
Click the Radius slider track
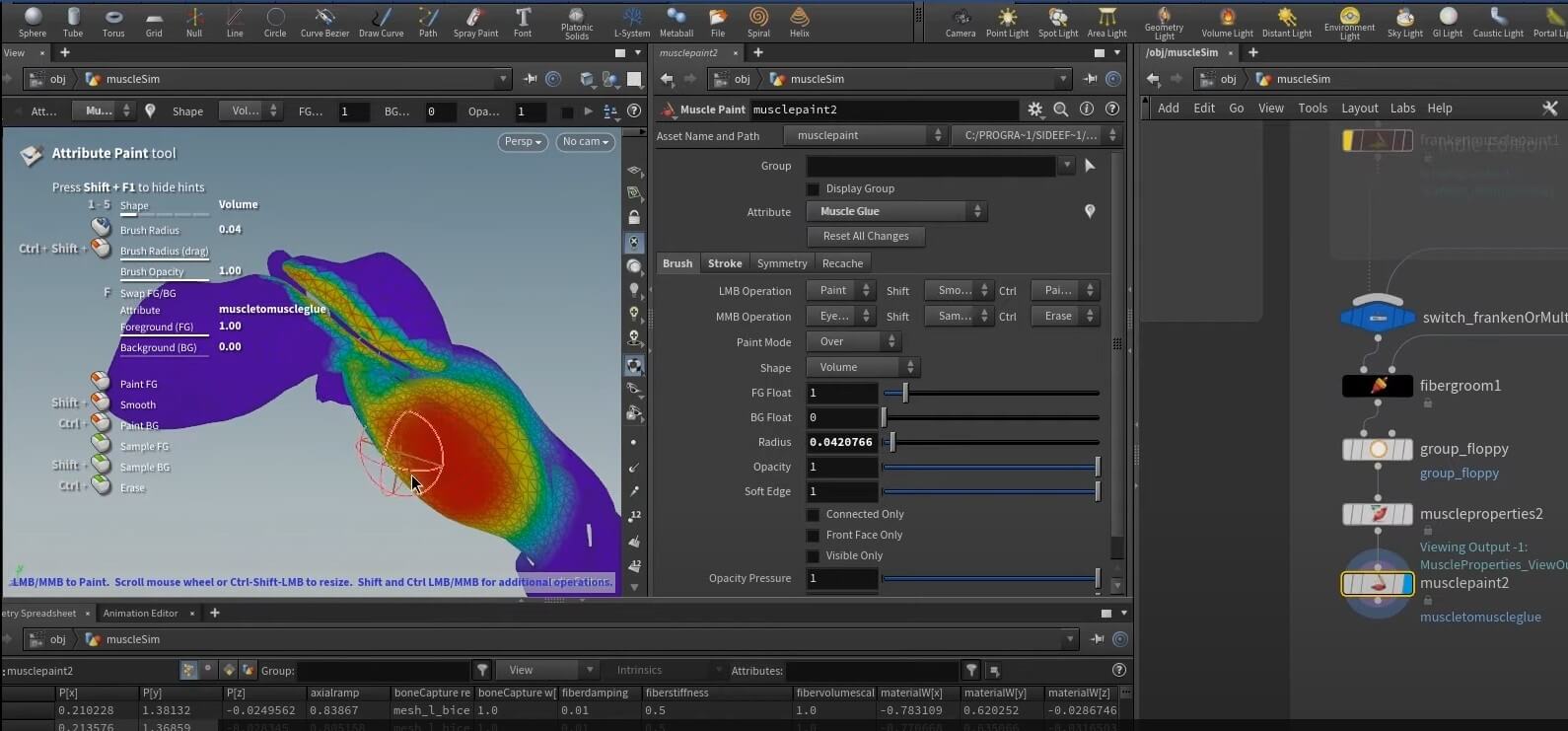pyautogui.click(x=991, y=443)
